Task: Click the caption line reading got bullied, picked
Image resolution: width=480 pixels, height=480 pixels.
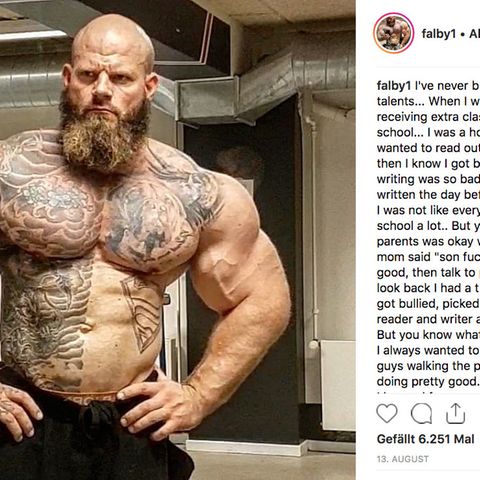Action: click(428, 304)
